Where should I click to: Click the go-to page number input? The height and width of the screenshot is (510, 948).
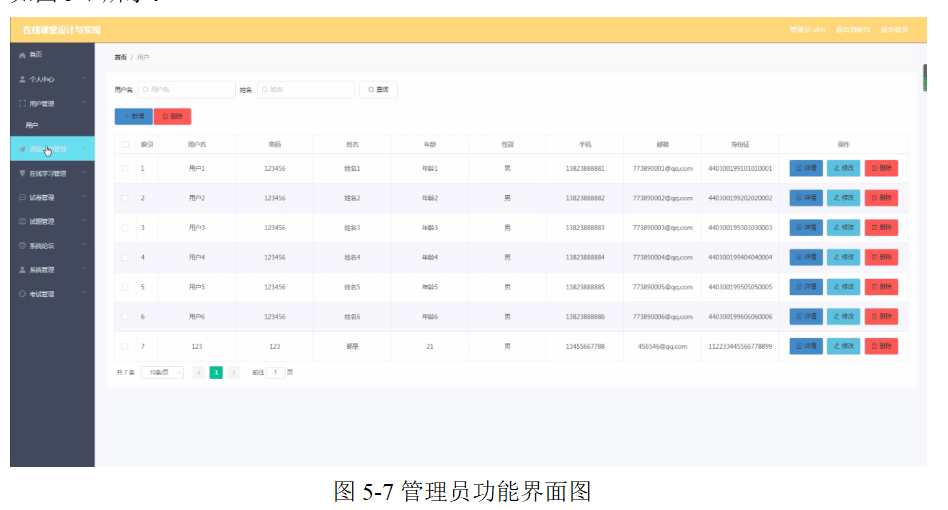pyautogui.click(x=276, y=373)
